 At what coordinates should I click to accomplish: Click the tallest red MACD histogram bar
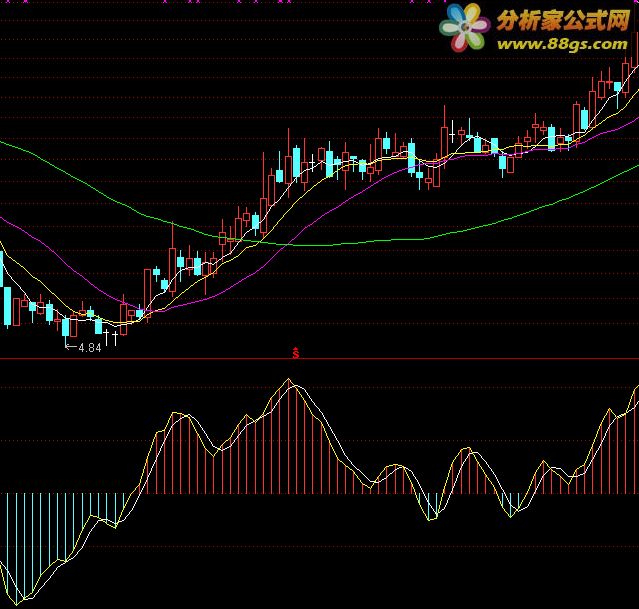coord(289,436)
